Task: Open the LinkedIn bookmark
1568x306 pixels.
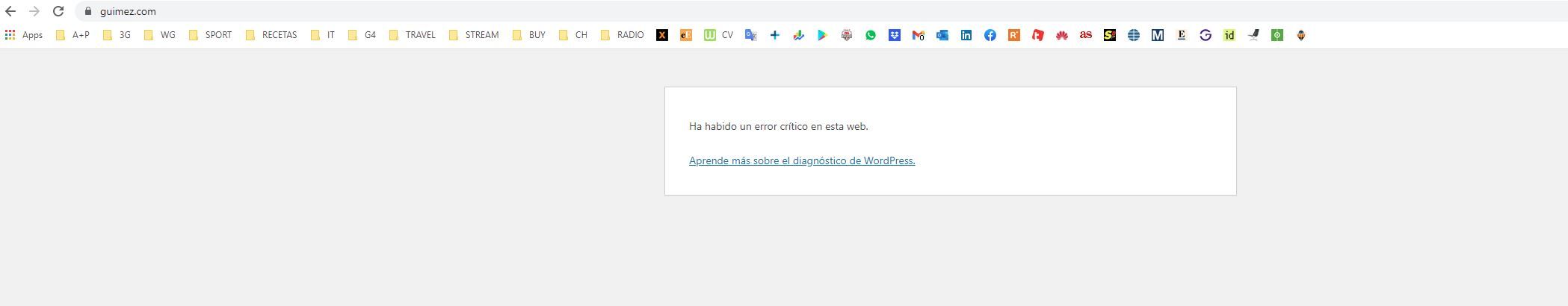Action: tap(966, 35)
